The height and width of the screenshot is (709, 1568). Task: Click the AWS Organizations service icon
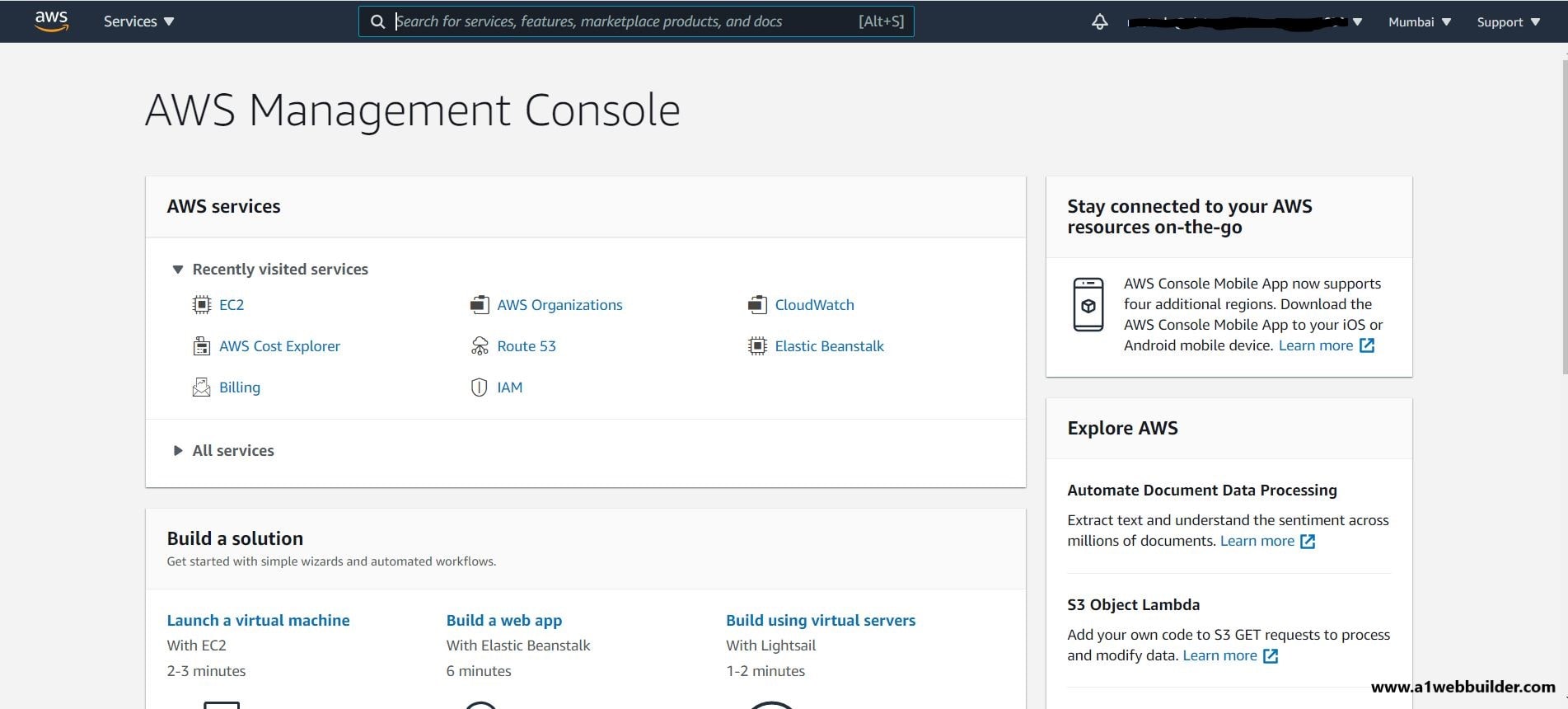click(x=480, y=305)
